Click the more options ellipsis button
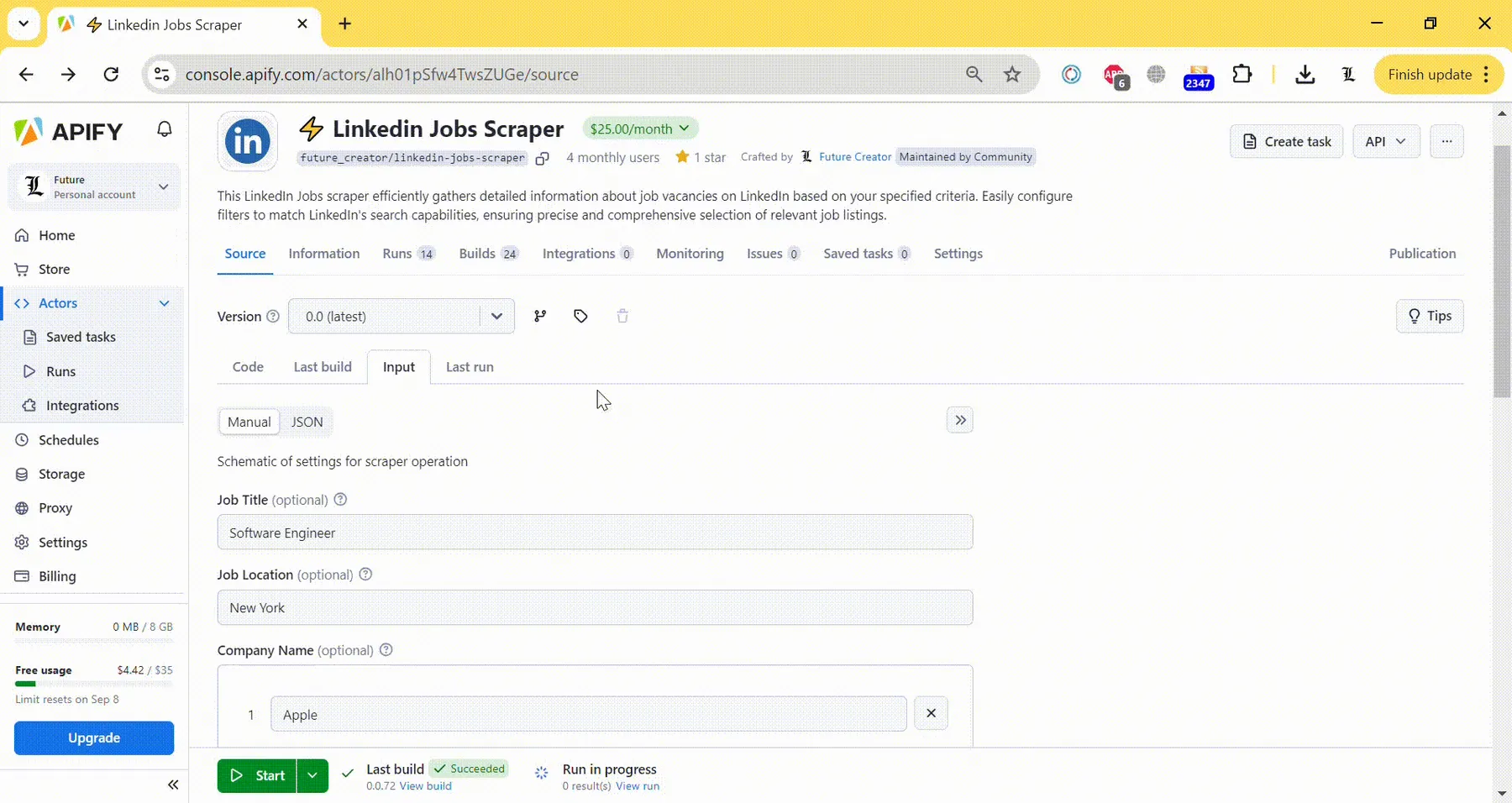 pyautogui.click(x=1446, y=141)
